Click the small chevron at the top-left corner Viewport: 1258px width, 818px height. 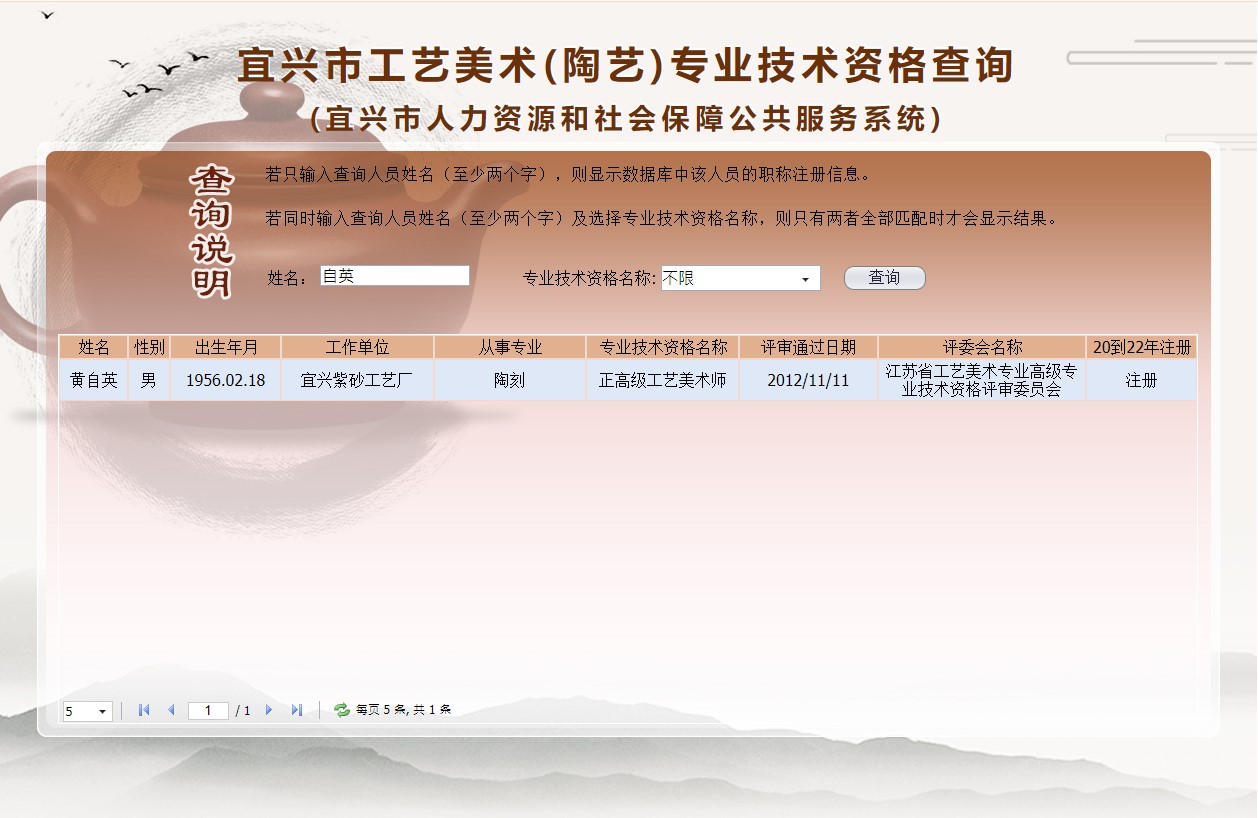[47, 16]
